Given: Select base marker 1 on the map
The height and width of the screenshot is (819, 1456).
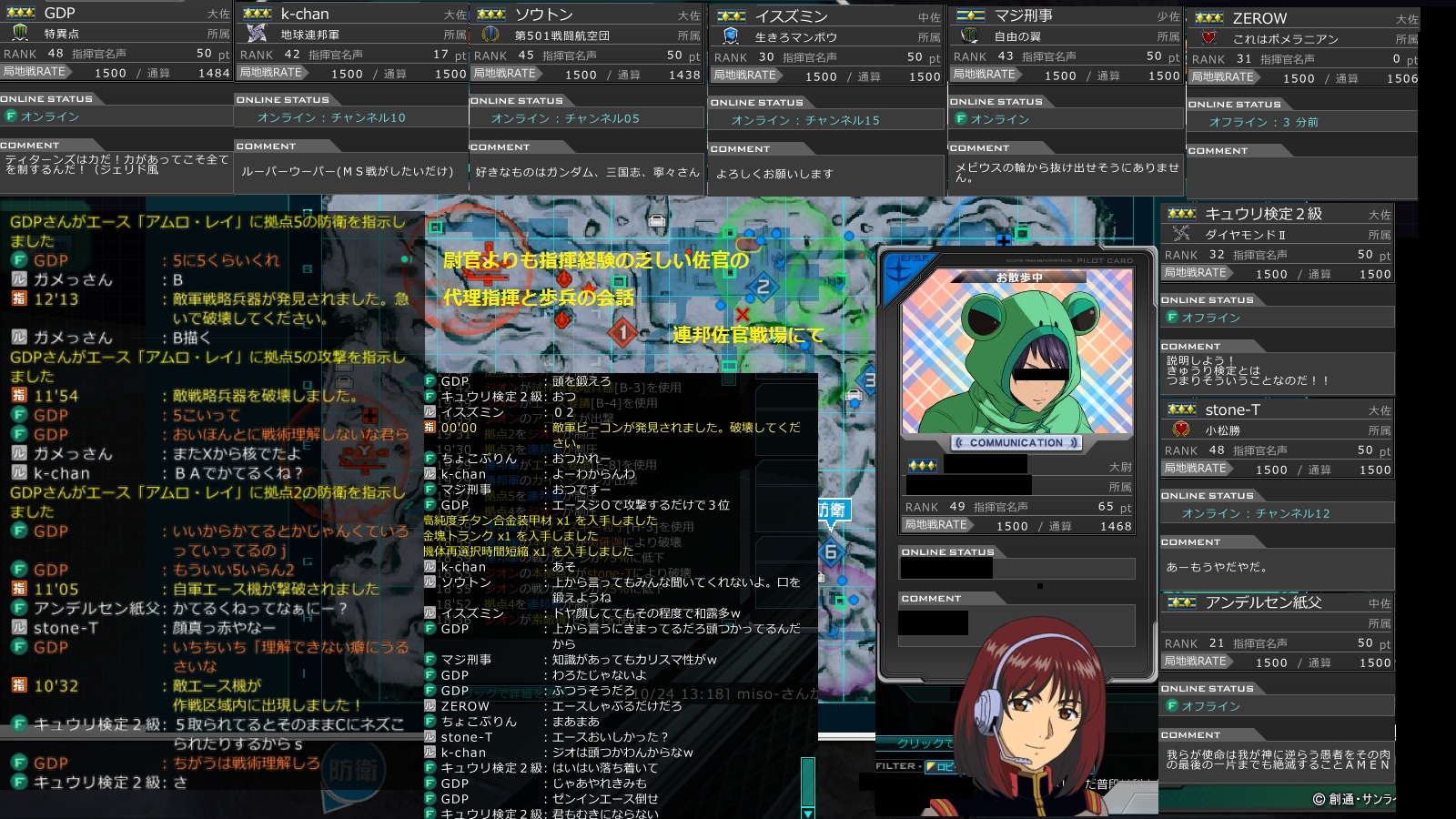Looking at the screenshot, I should pyautogui.click(x=623, y=333).
